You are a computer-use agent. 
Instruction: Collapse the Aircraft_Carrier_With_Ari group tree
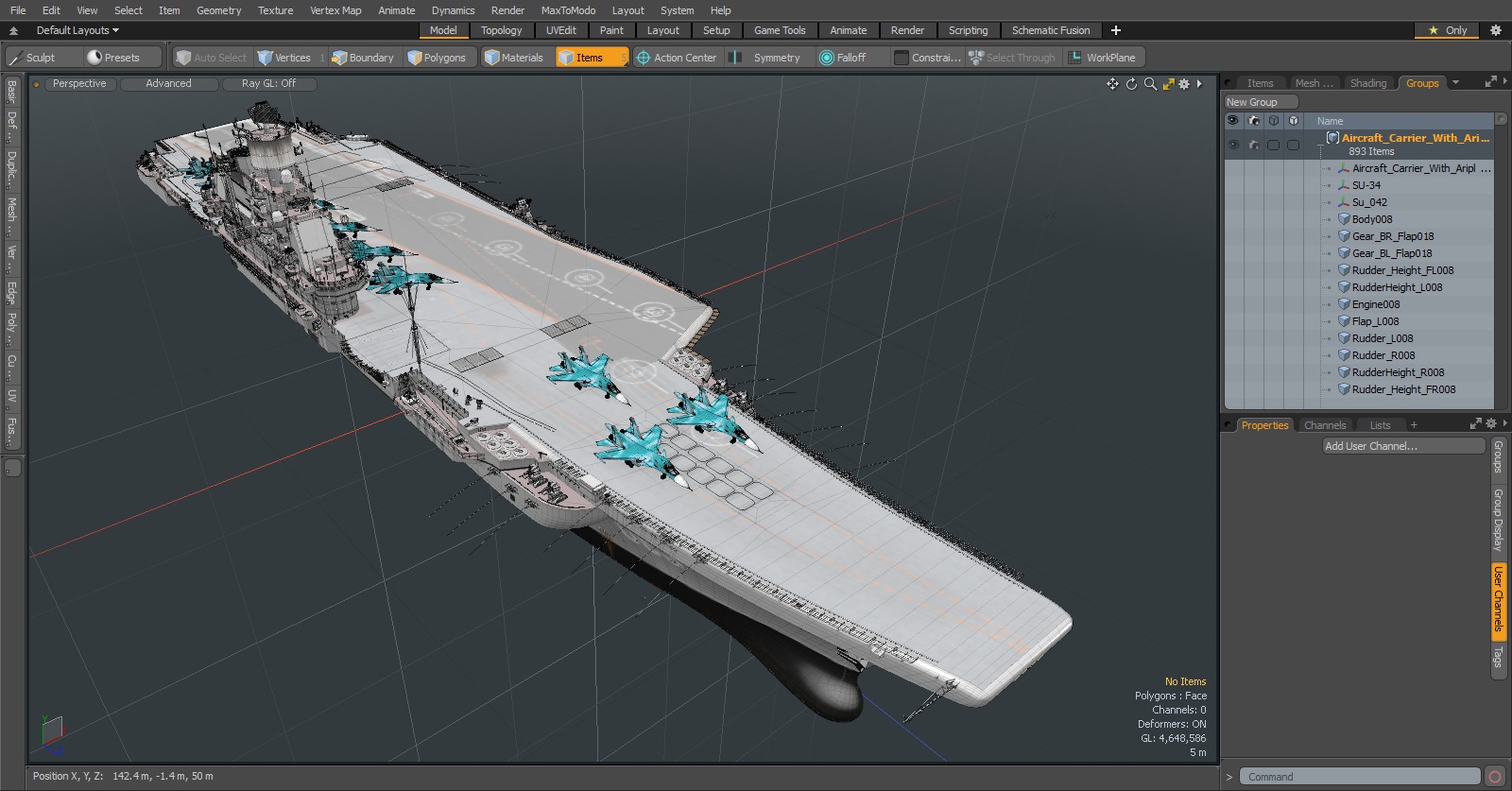1320,146
